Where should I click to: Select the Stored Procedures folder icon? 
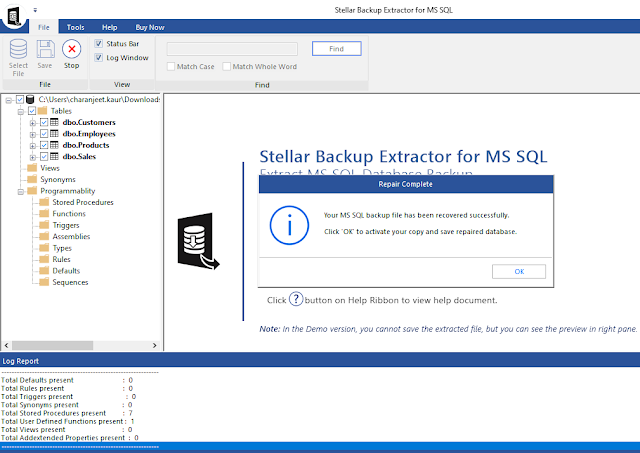pyautogui.click(x=44, y=202)
